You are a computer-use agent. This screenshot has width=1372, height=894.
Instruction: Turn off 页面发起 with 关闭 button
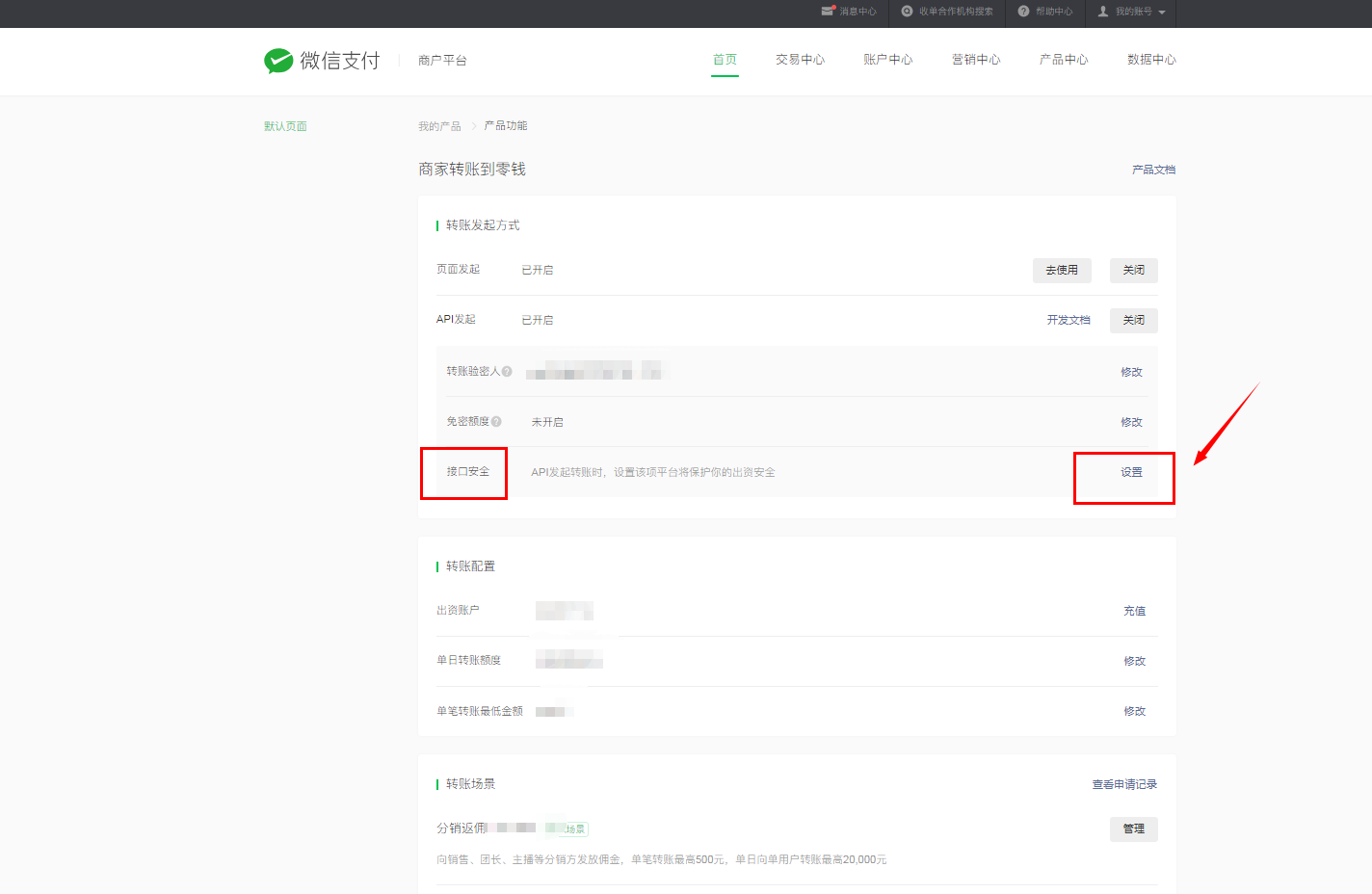[x=1133, y=271]
